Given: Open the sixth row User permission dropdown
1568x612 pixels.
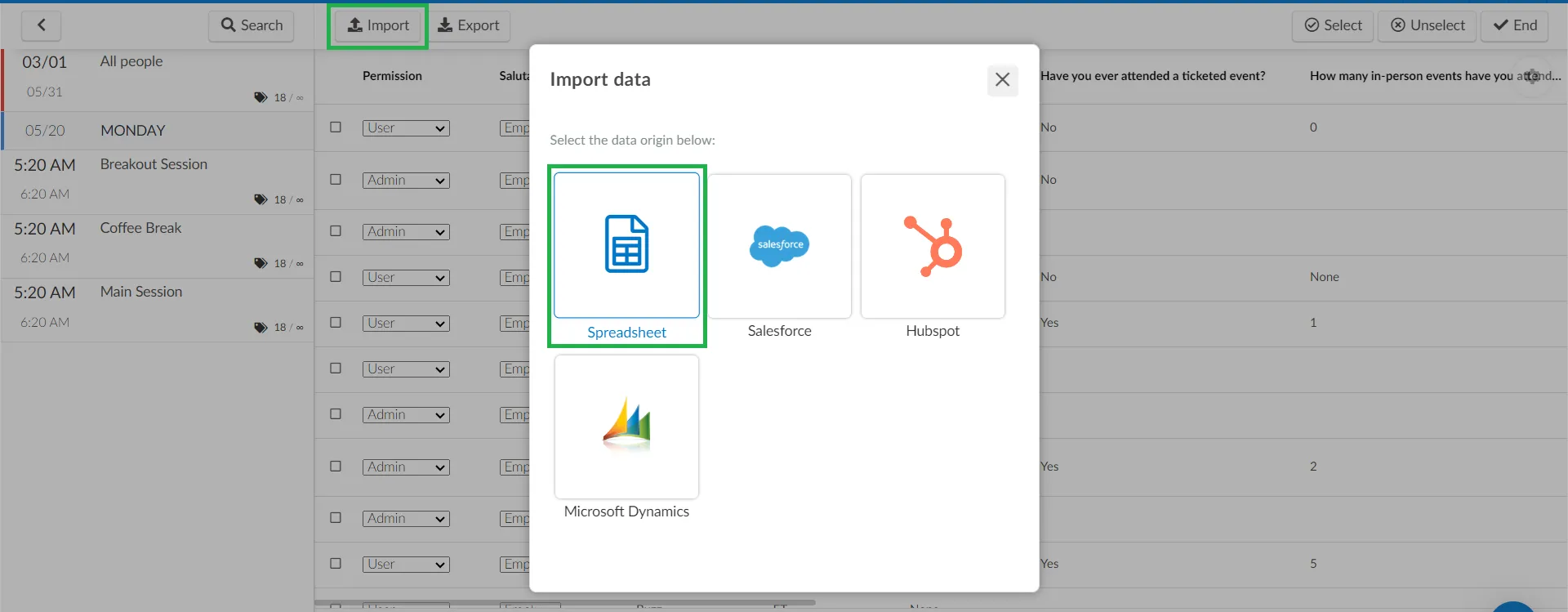Looking at the screenshot, I should (406, 369).
